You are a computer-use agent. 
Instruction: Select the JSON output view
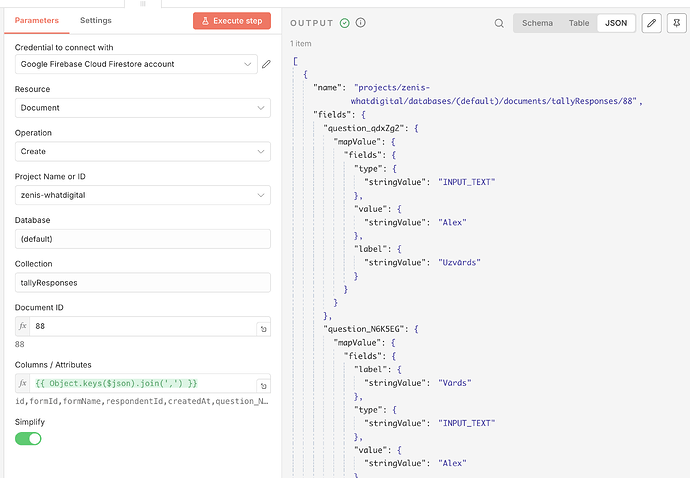point(616,23)
